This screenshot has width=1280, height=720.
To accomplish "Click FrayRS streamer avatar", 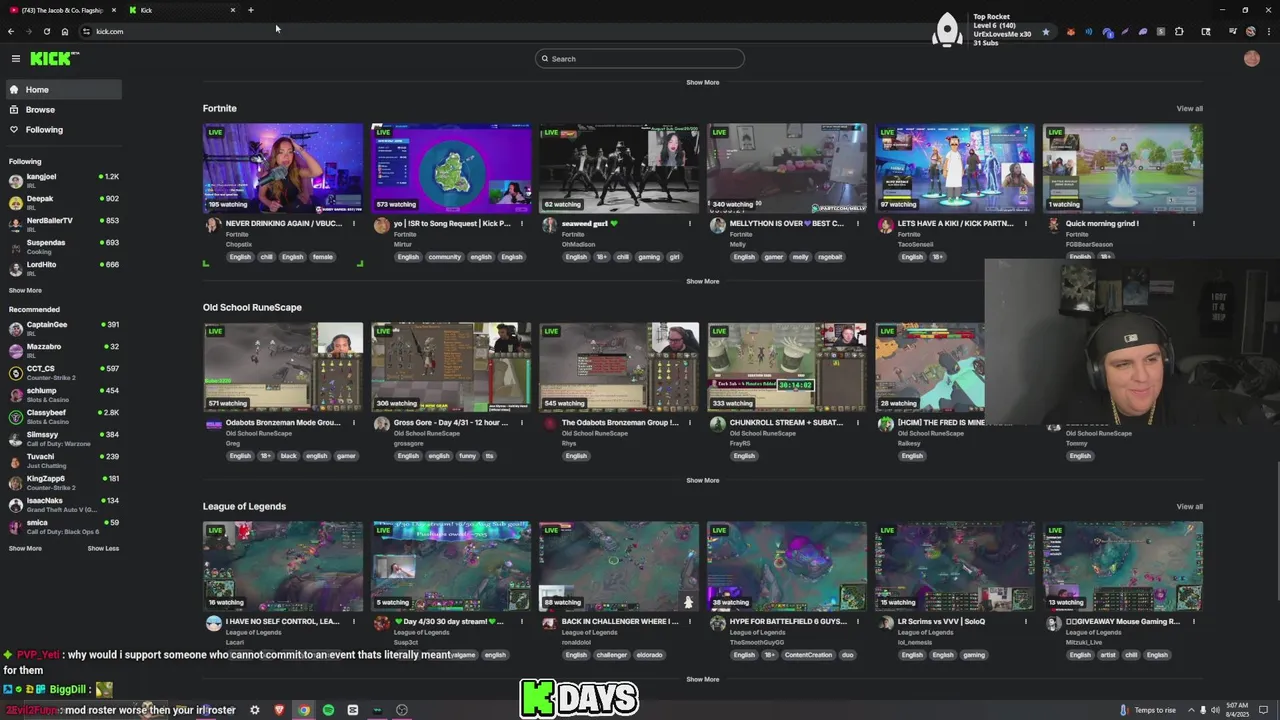I will (717, 424).
